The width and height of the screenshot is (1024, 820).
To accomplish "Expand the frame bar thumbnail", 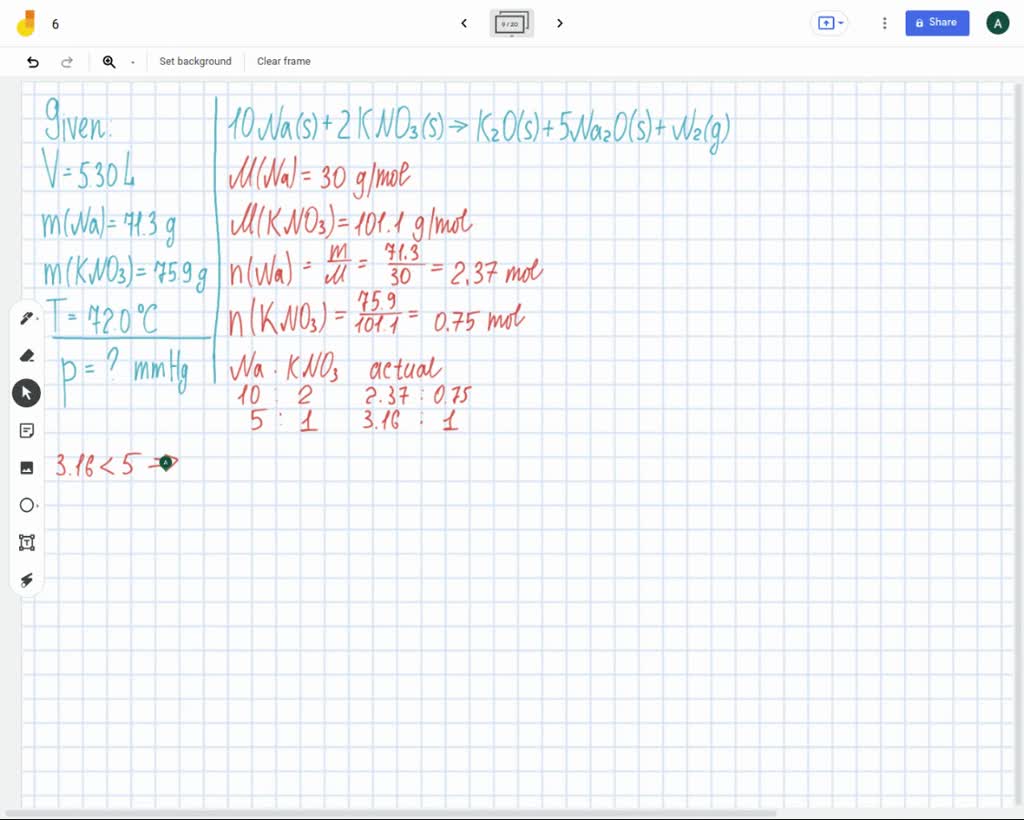I will (x=511, y=24).
